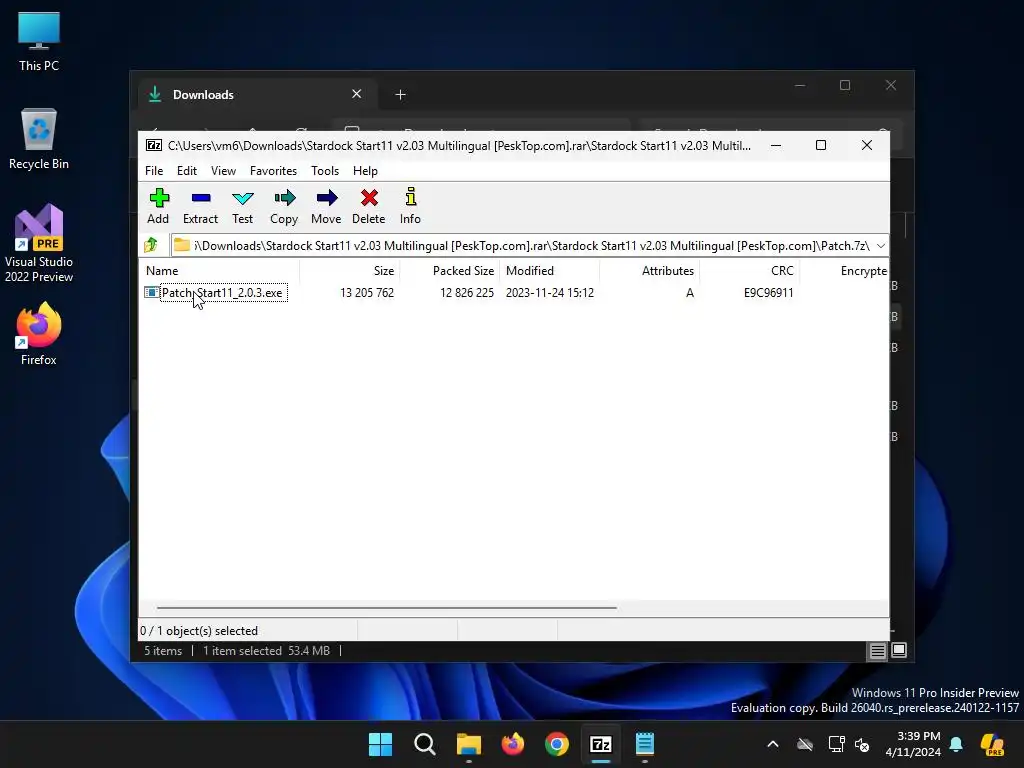Open the notification bell

tap(956, 744)
